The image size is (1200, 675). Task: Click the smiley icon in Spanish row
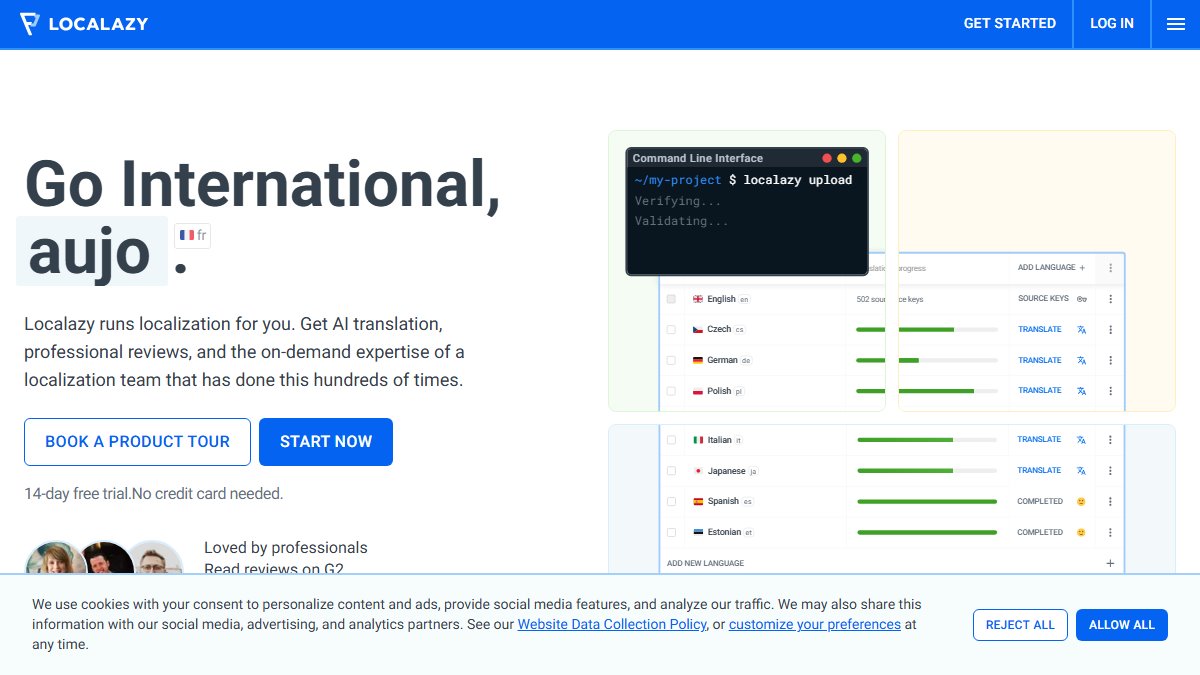click(1081, 502)
